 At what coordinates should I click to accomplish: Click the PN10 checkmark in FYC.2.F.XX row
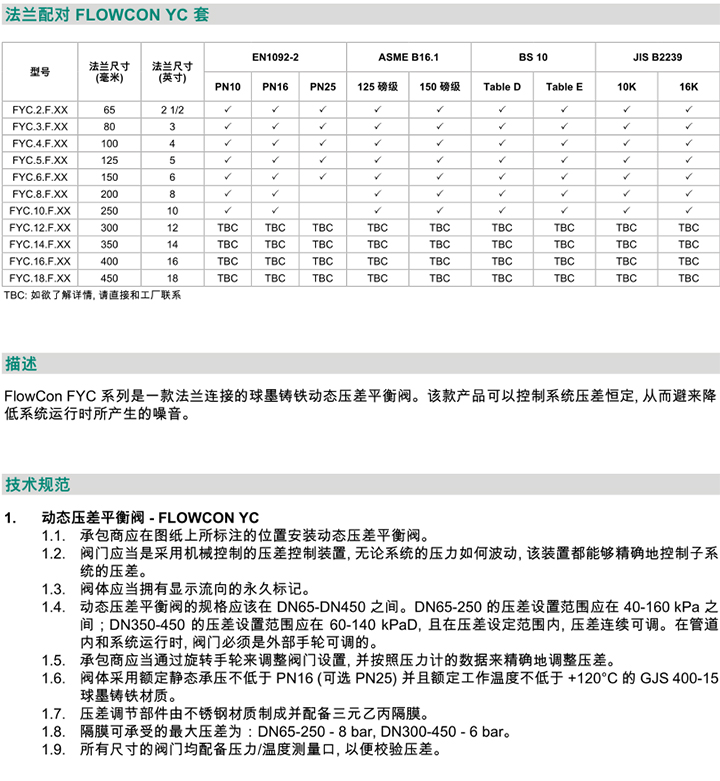pyautogui.click(x=228, y=109)
